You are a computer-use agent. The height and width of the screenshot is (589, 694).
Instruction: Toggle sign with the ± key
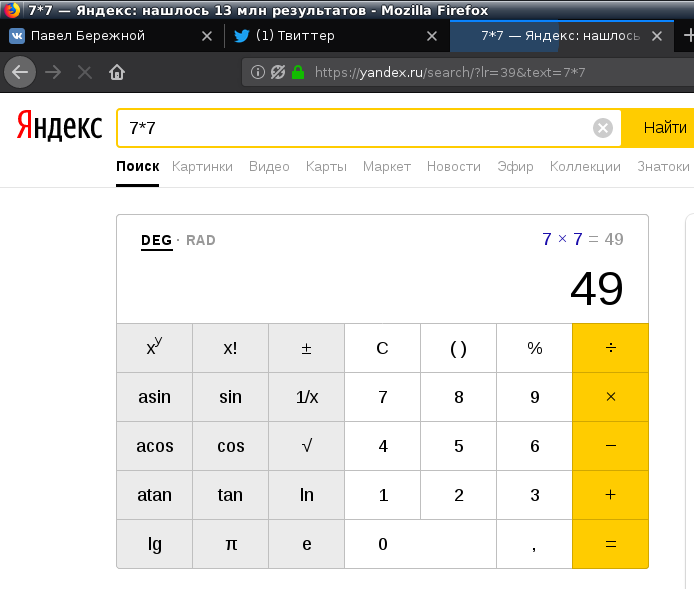point(306,348)
